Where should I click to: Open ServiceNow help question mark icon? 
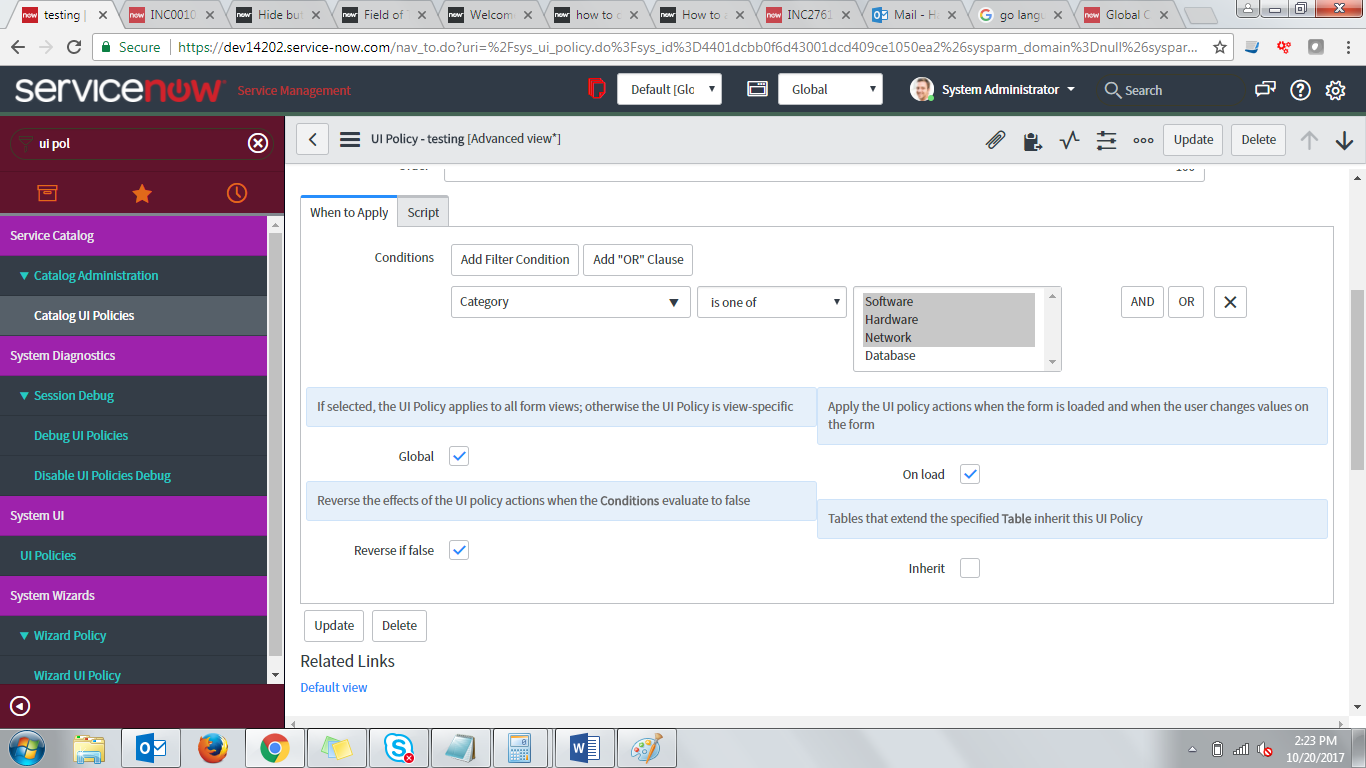tap(1299, 90)
